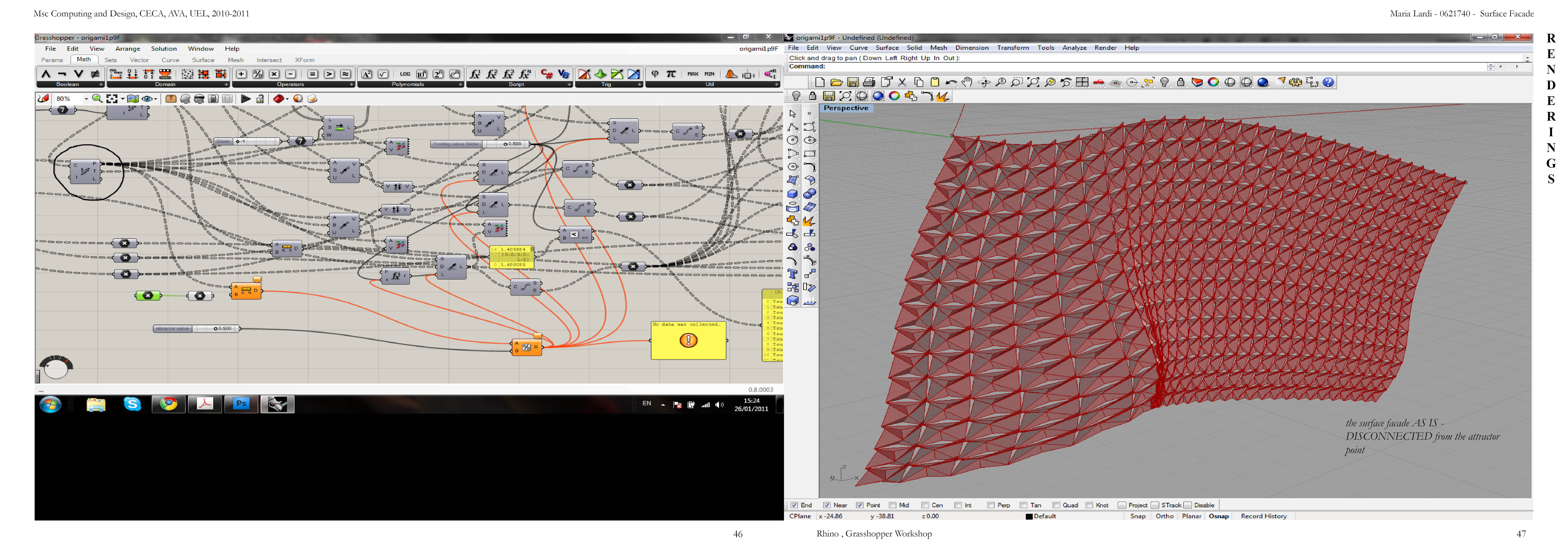This screenshot has height=554, width=1568.
Task: Open the preview eye dropdown arrow
Action: pyautogui.click(x=156, y=99)
